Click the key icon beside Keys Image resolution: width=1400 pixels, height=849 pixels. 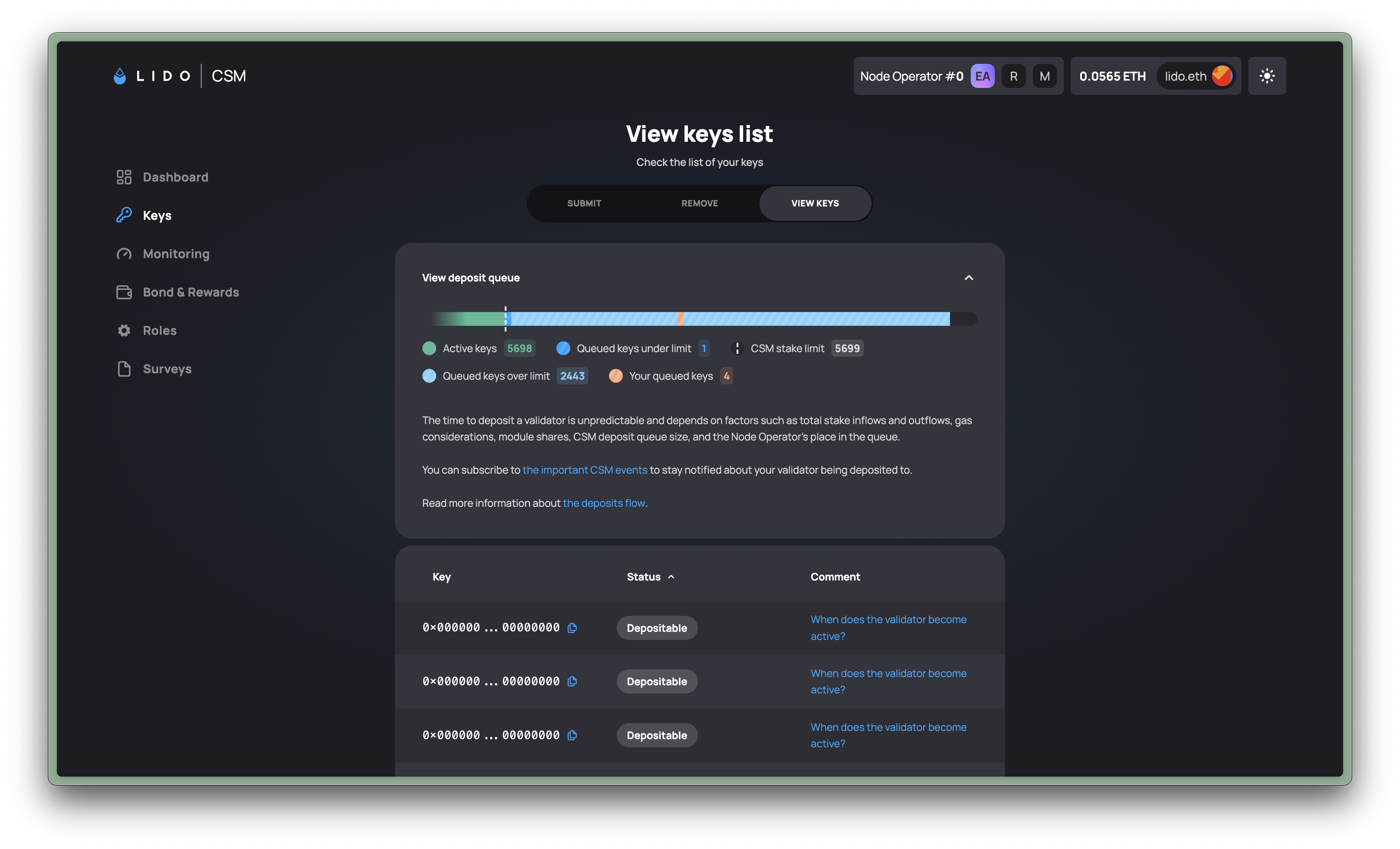point(124,215)
